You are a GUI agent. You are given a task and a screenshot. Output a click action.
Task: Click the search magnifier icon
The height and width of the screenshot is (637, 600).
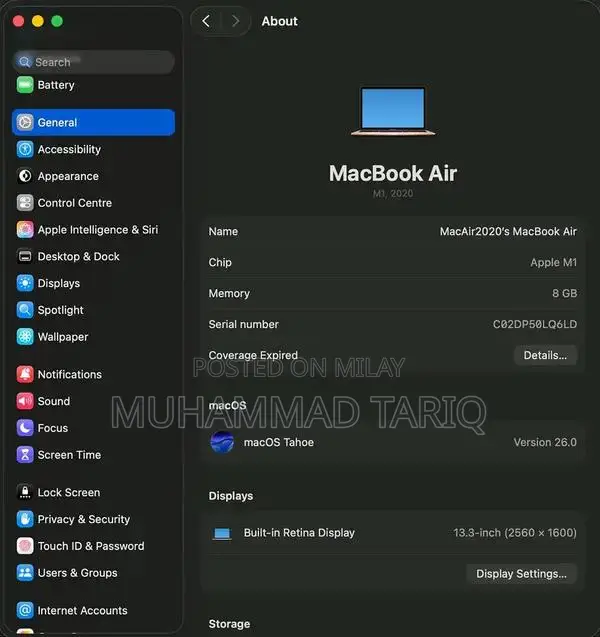[24, 62]
